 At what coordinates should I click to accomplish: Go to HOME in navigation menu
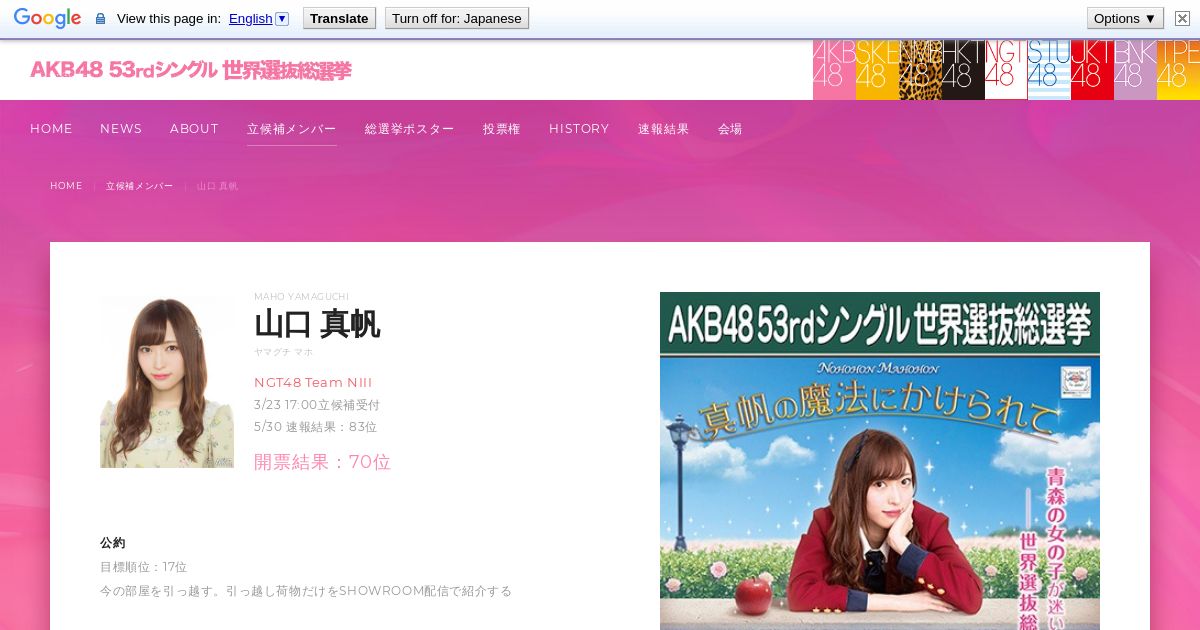tap(51, 129)
